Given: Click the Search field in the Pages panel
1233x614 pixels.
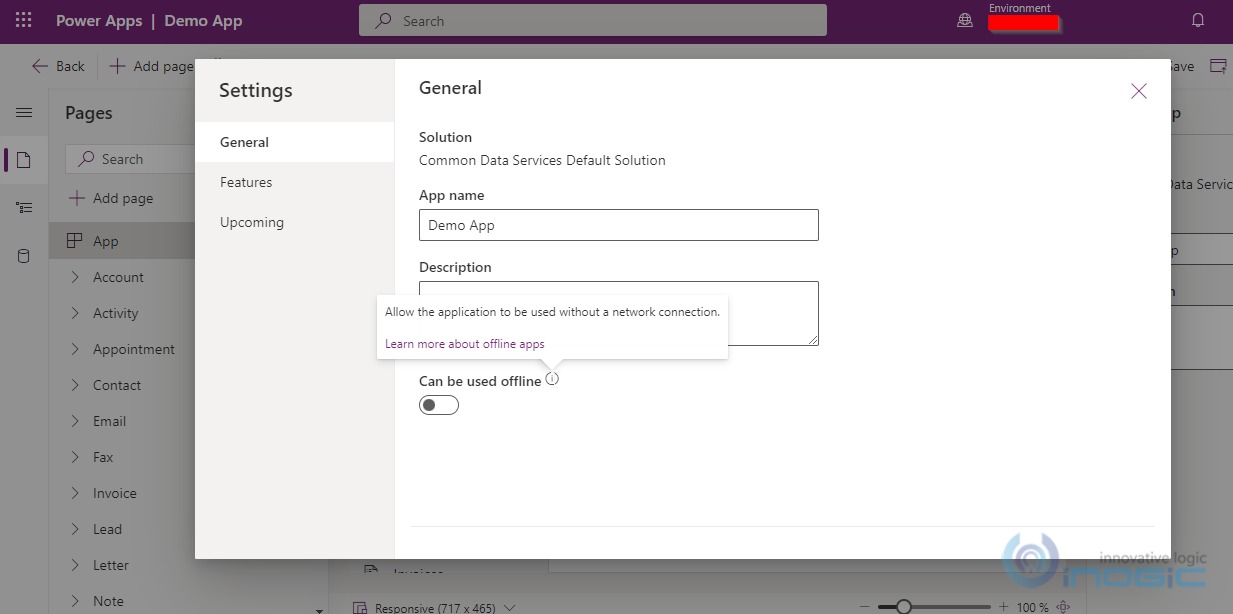Looking at the screenshot, I should (x=130, y=159).
